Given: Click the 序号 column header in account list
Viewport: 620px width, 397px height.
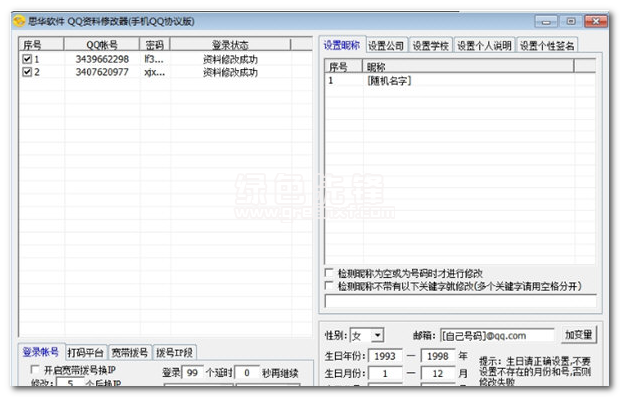Looking at the screenshot, I should 41,45.
